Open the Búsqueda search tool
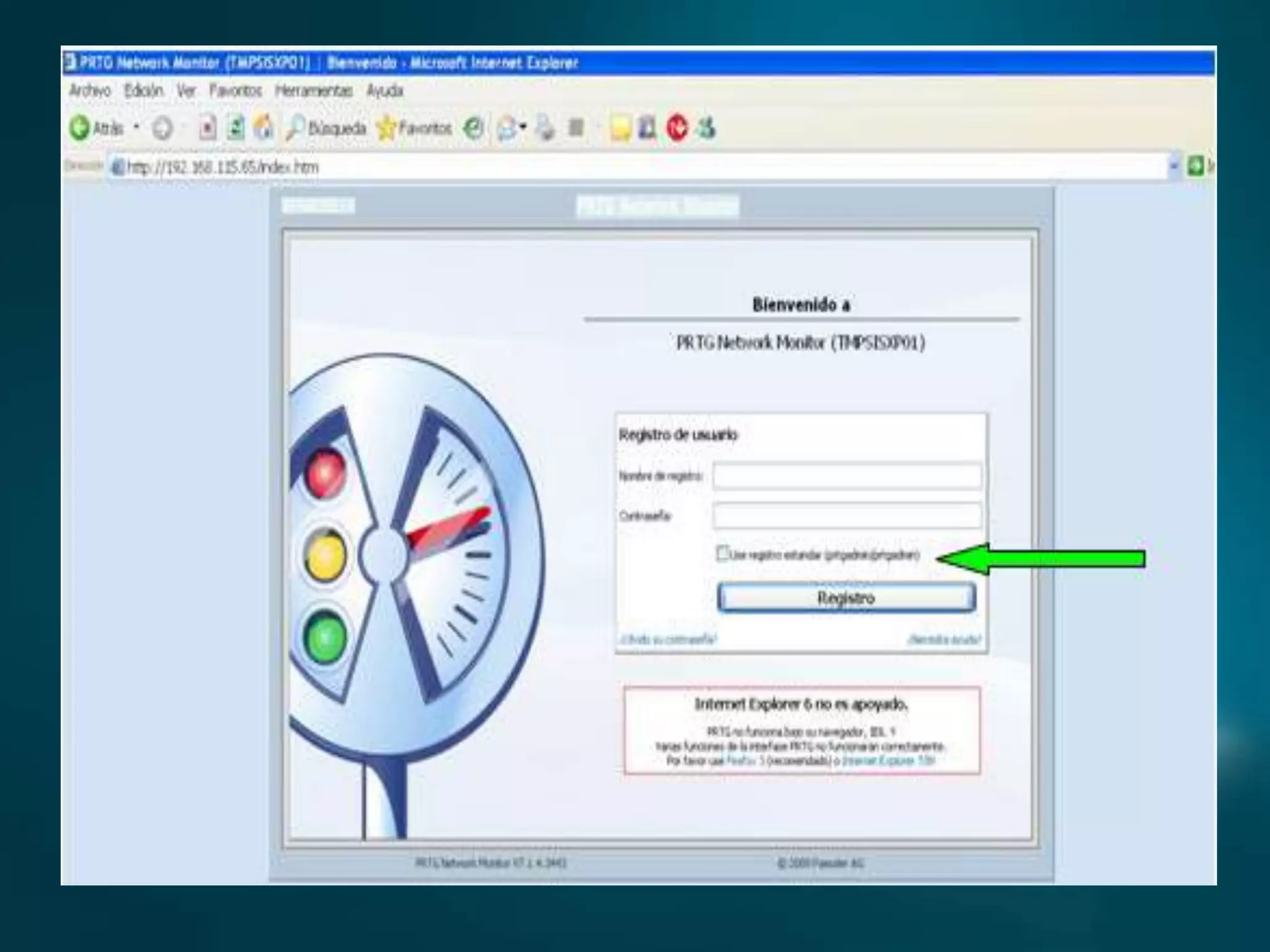 coord(326,128)
